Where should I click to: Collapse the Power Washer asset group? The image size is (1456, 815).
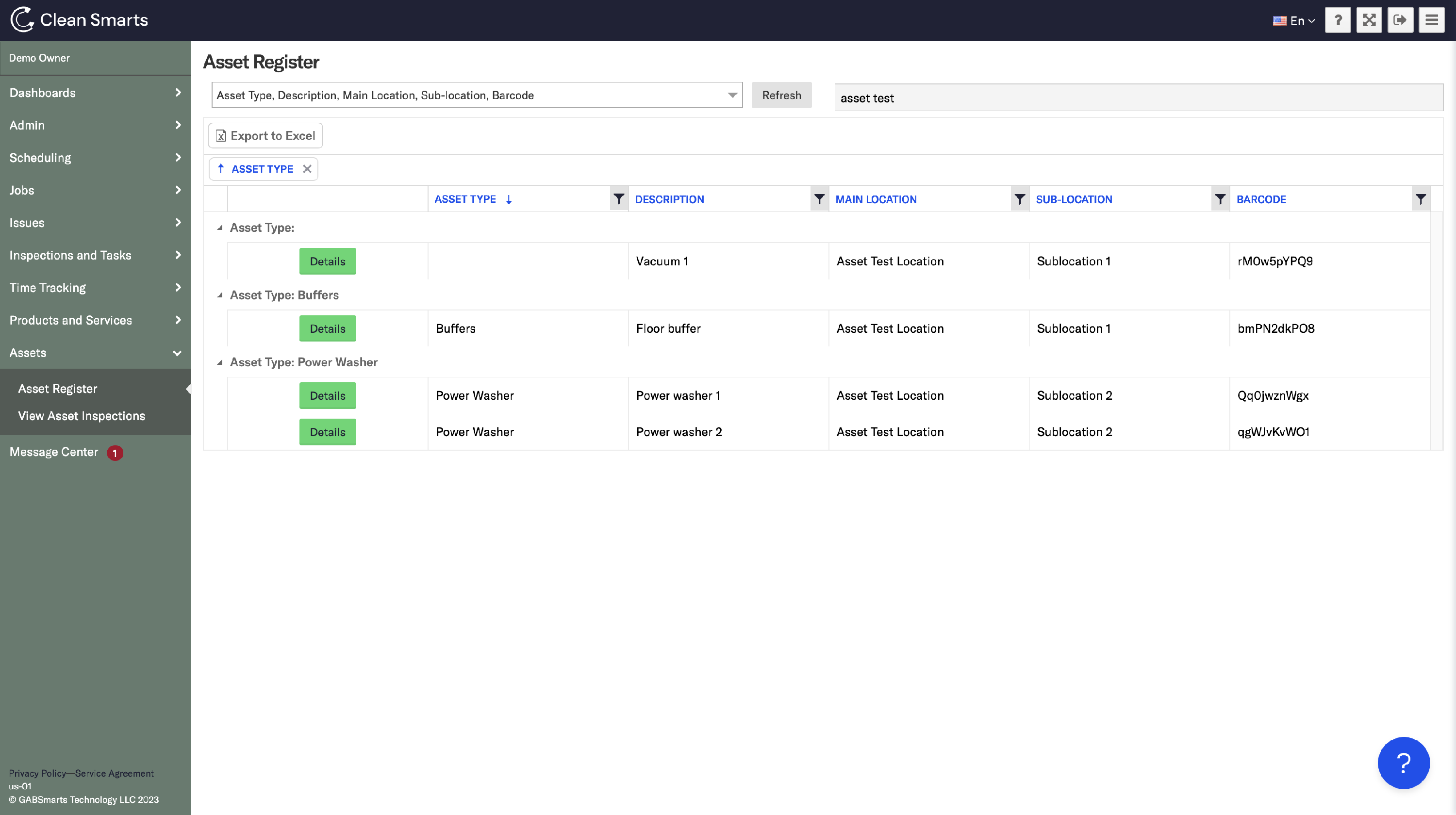[220, 362]
